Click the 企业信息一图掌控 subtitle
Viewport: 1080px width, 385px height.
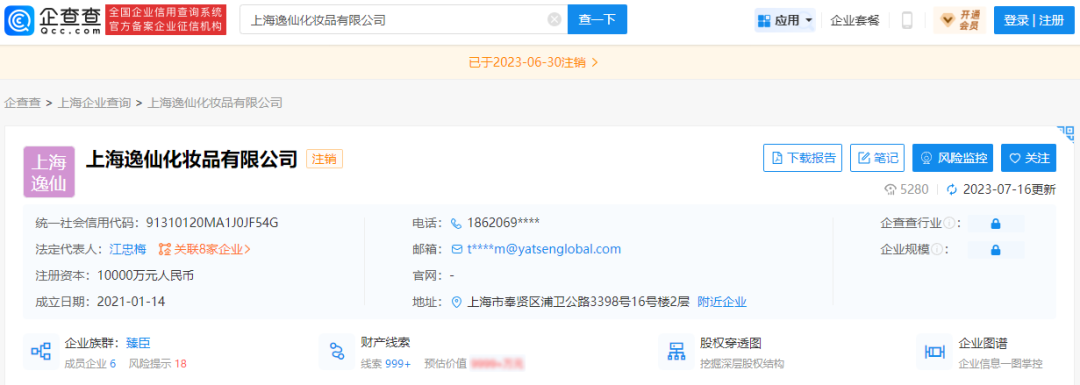[x=1001, y=363]
